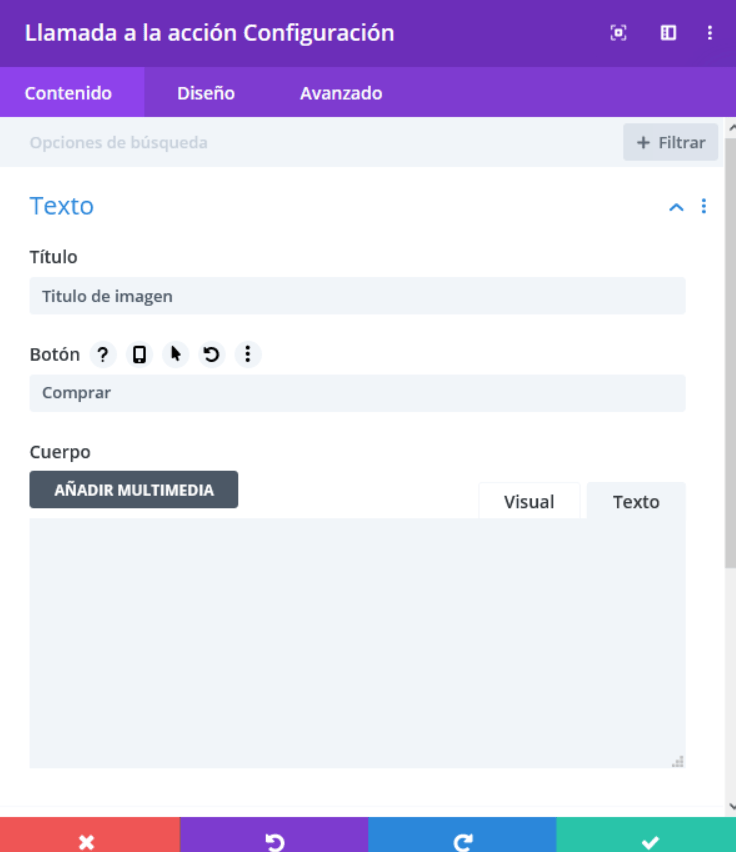
Task: Click the Filtrar button
Action: pyautogui.click(x=671, y=142)
